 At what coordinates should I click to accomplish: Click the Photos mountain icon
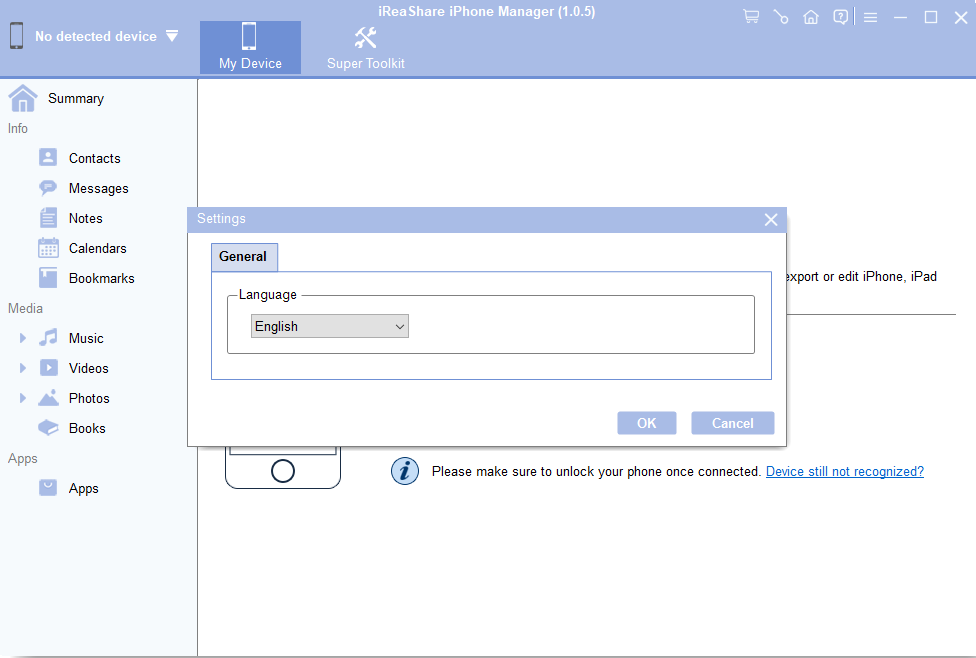(48, 398)
